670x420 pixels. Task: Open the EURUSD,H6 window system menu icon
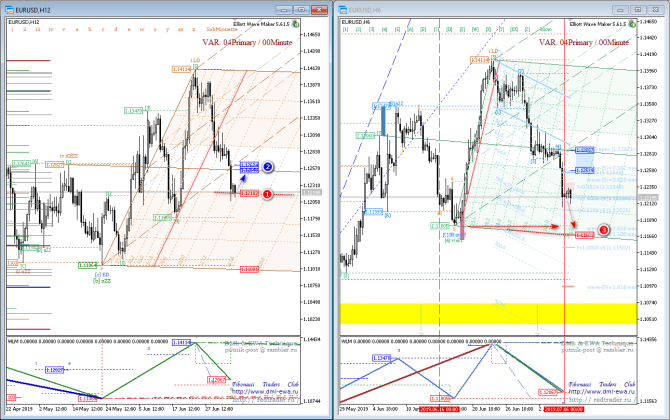click(342, 9)
